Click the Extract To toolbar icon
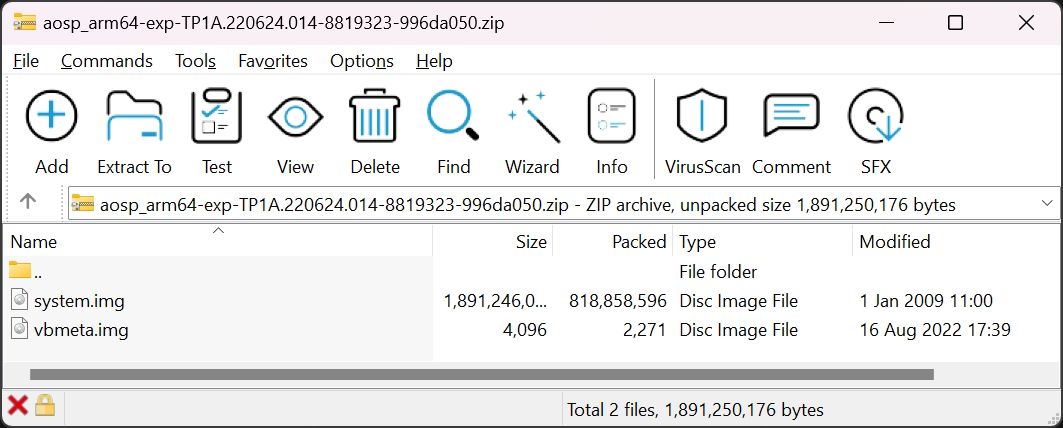 [134, 118]
